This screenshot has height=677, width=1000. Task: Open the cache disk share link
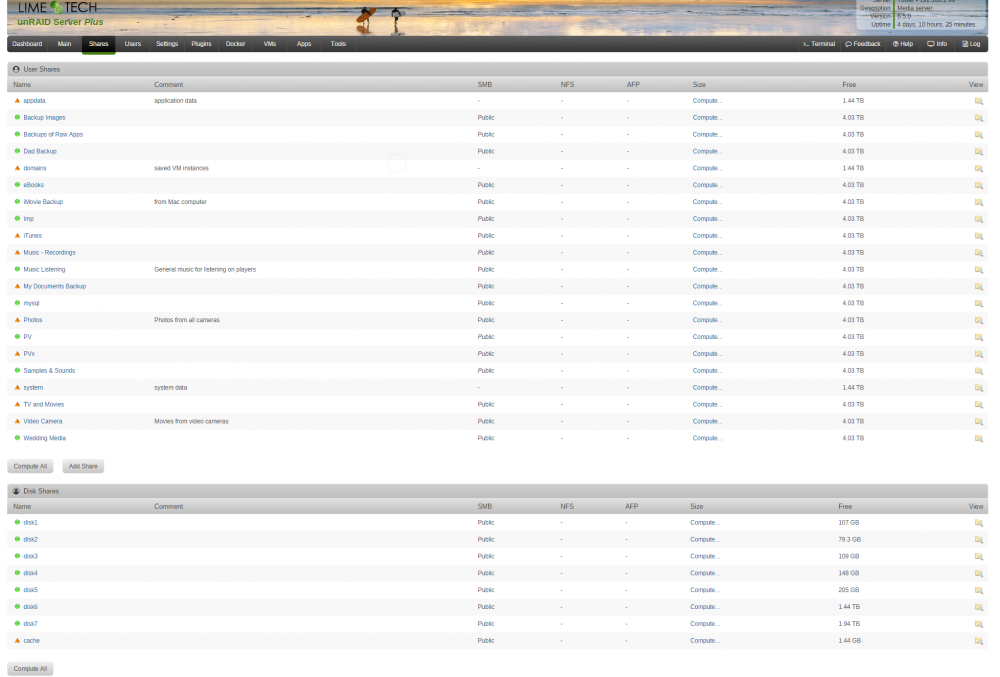pyautogui.click(x=31, y=641)
